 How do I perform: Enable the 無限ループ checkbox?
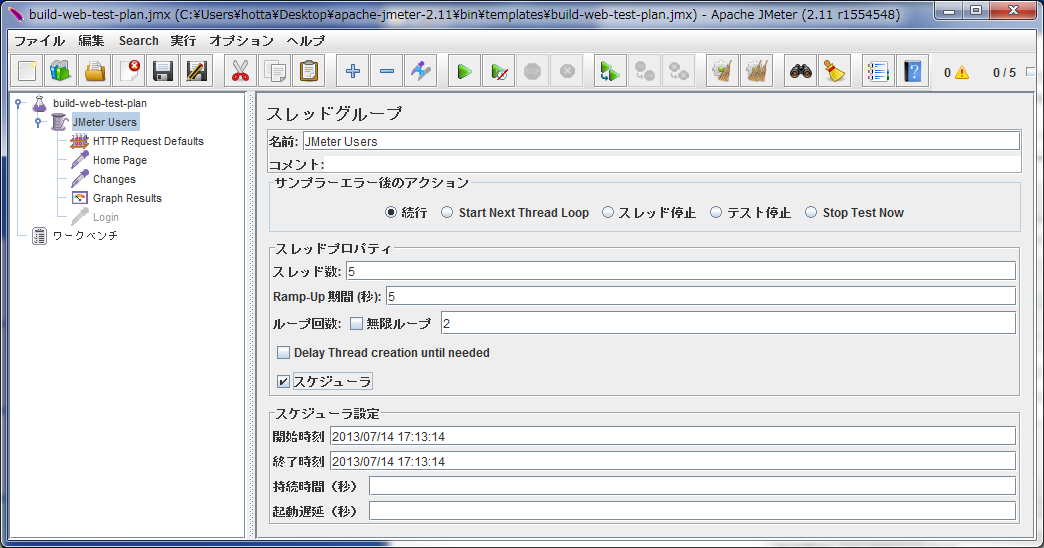357,324
